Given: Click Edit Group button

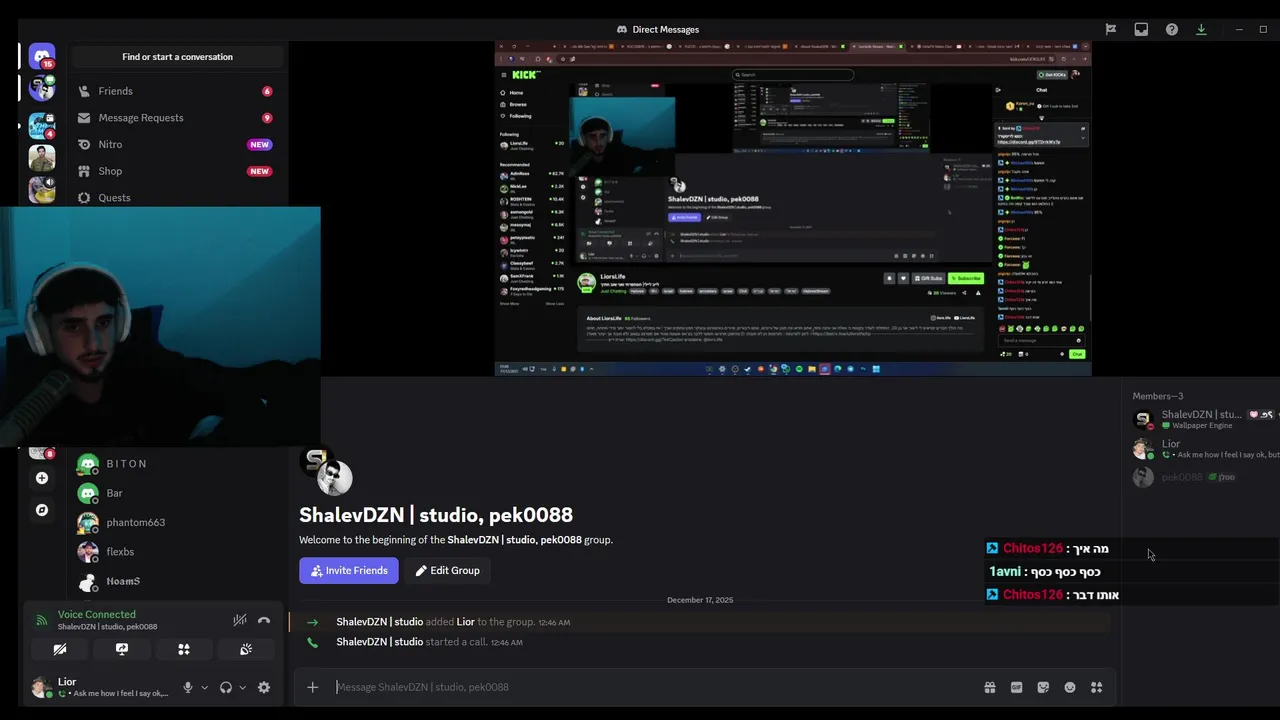Looking at the screenshot, I should point(448,570).
